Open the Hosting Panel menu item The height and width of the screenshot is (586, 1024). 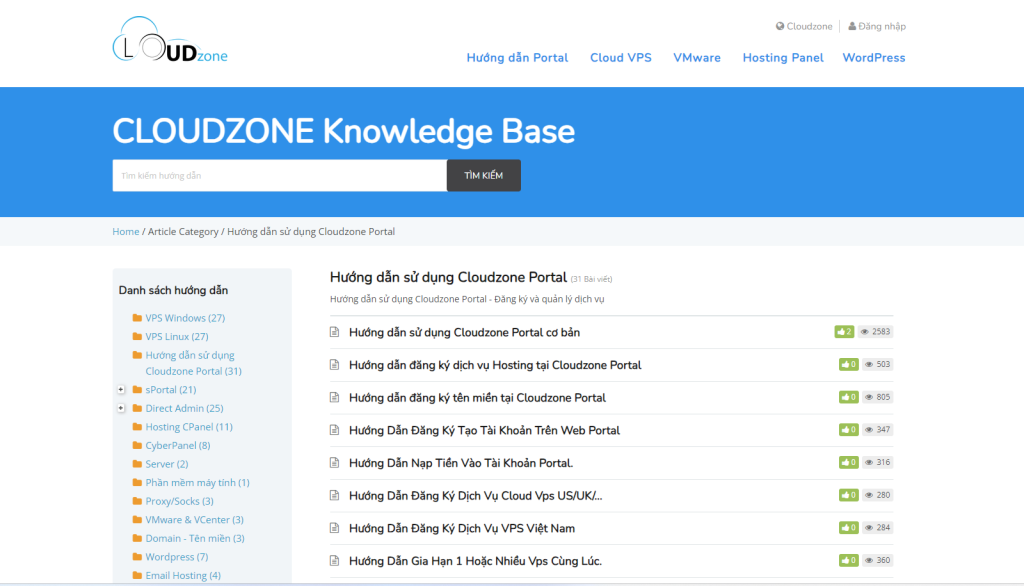[783, 58]
